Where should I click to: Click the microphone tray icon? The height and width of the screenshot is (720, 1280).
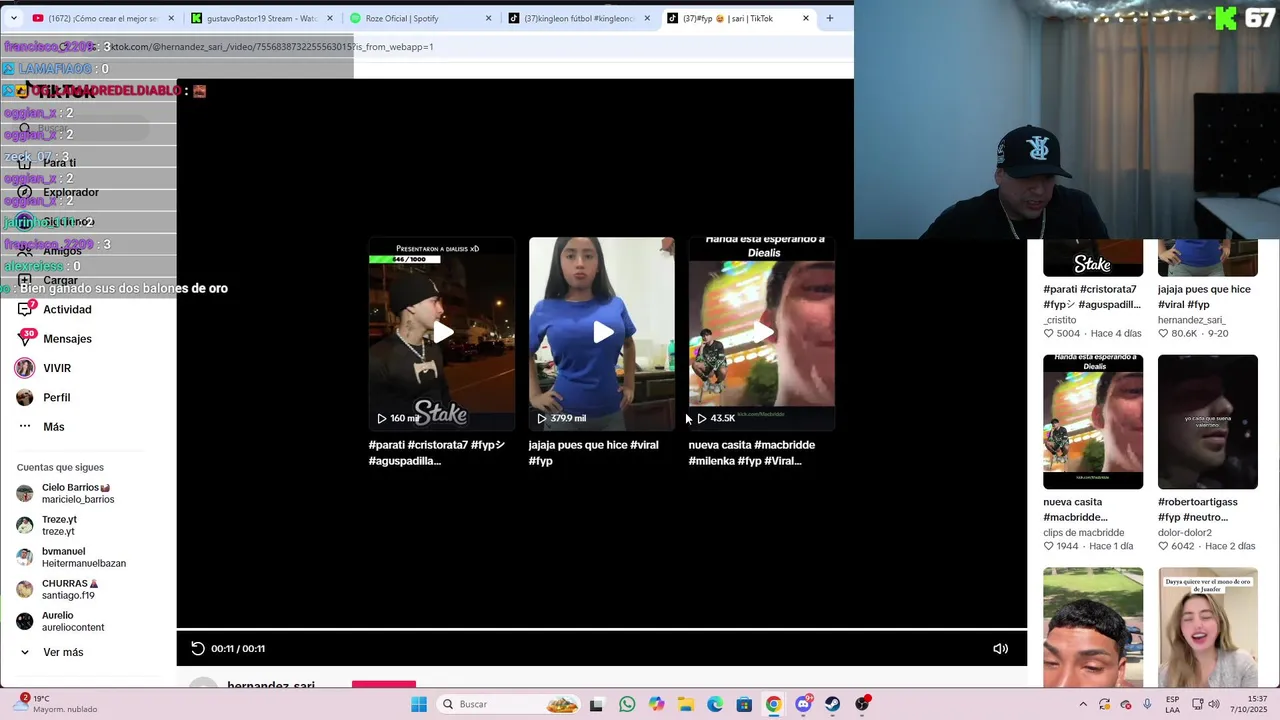(1147, 704)
